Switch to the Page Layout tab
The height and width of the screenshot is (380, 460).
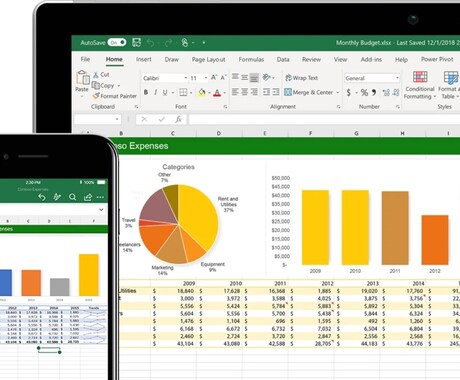coord(208,59)
